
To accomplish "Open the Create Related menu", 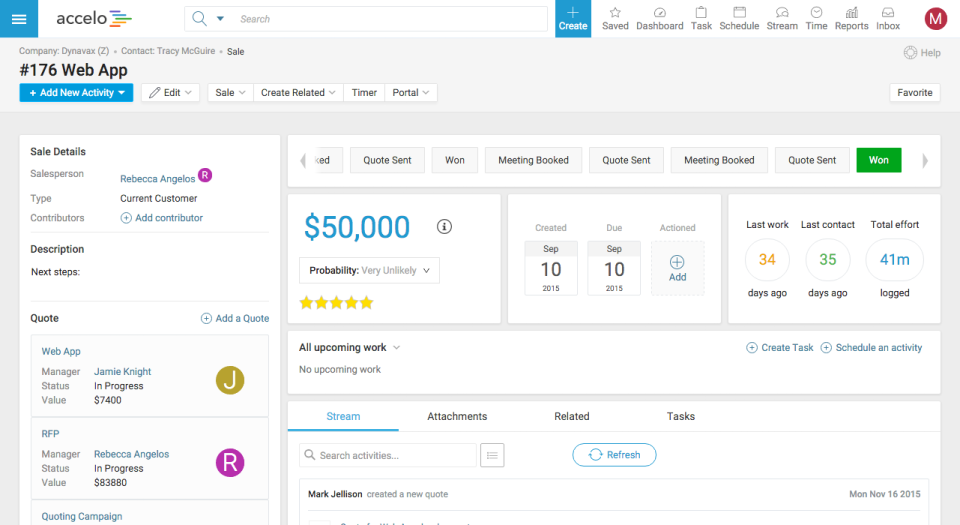I will (298, 93).
